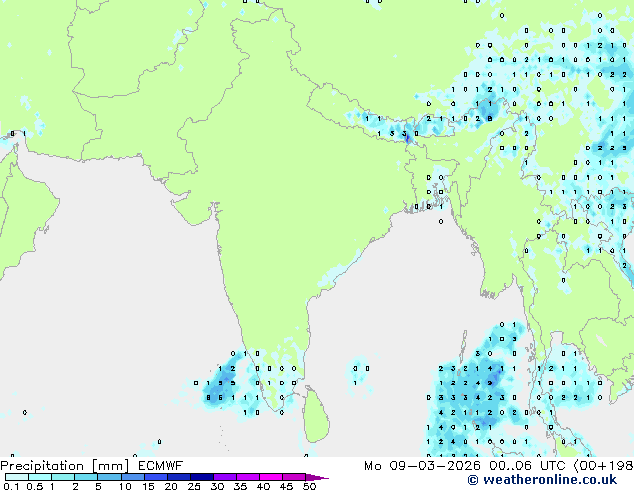The height and width of the screenshot is (490, 634).
Task: Click the '0.1' legend label
Action: [x=11, y=486]
